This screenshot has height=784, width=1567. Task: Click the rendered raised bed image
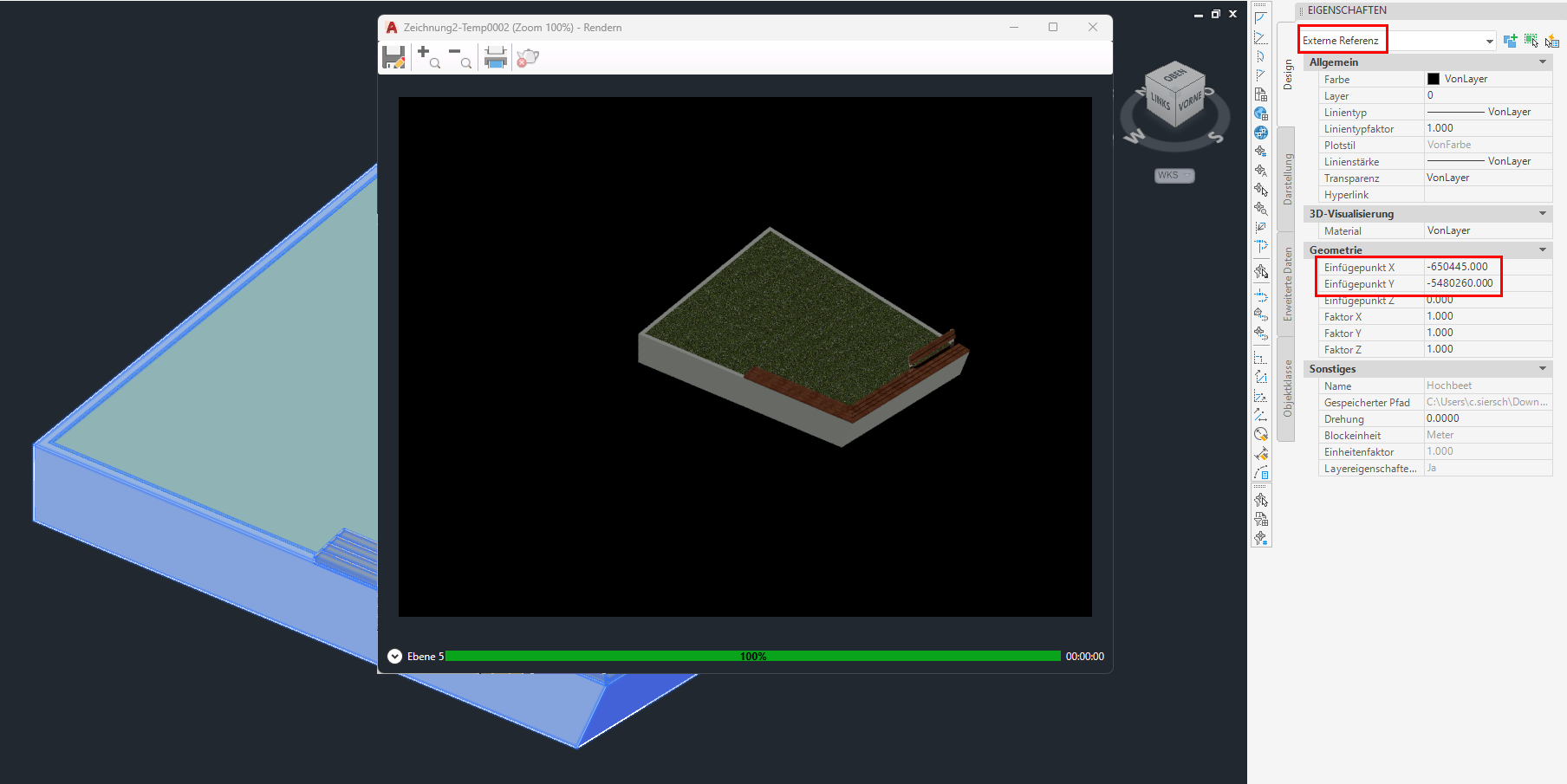coord(803,337)
